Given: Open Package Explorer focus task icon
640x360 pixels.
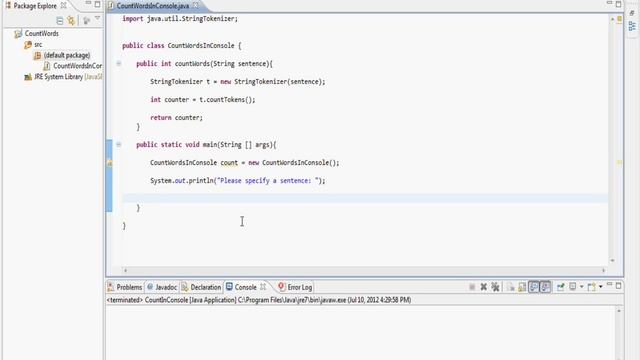Looking at the screenshot, I should point(87,20).
